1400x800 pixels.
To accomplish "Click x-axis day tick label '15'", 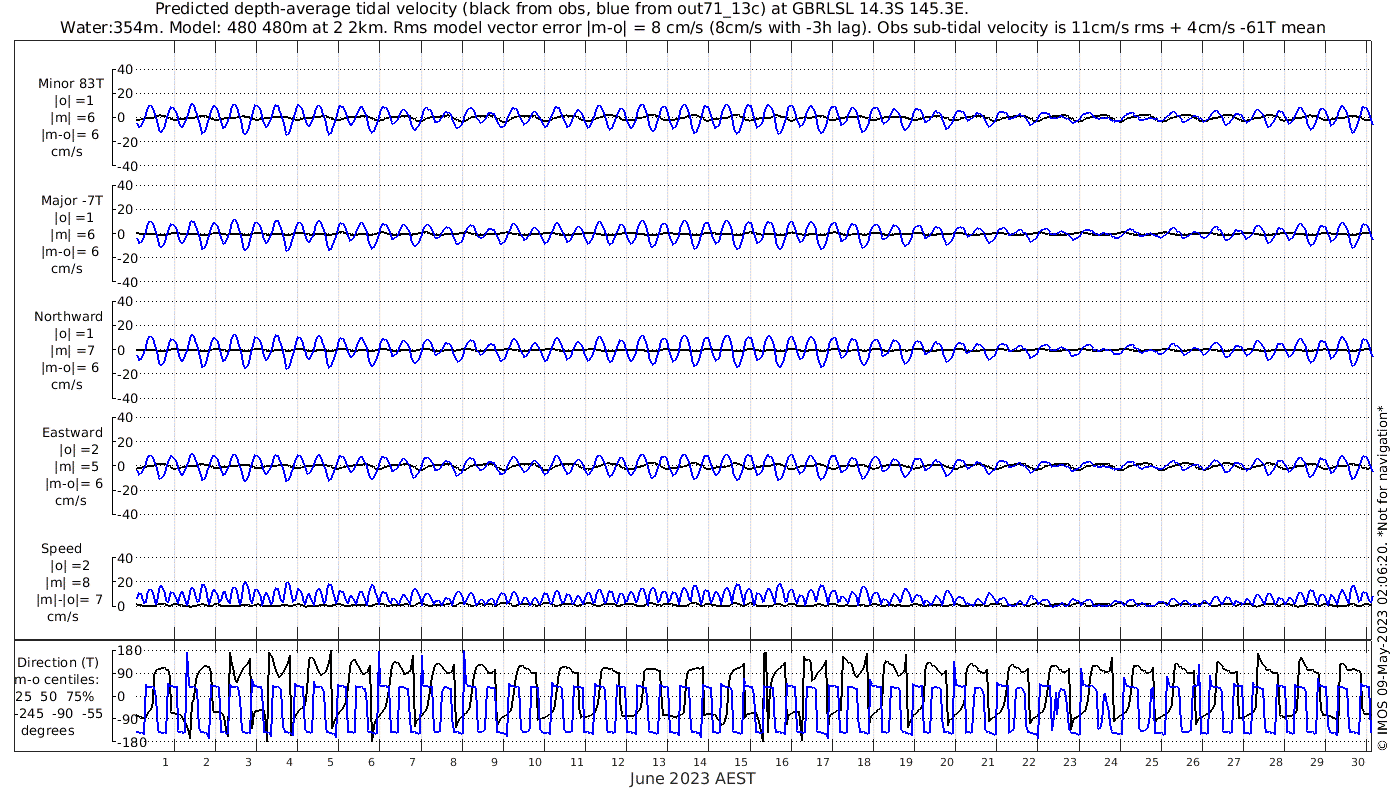I will pyautogui.click(x=741, y=761).
